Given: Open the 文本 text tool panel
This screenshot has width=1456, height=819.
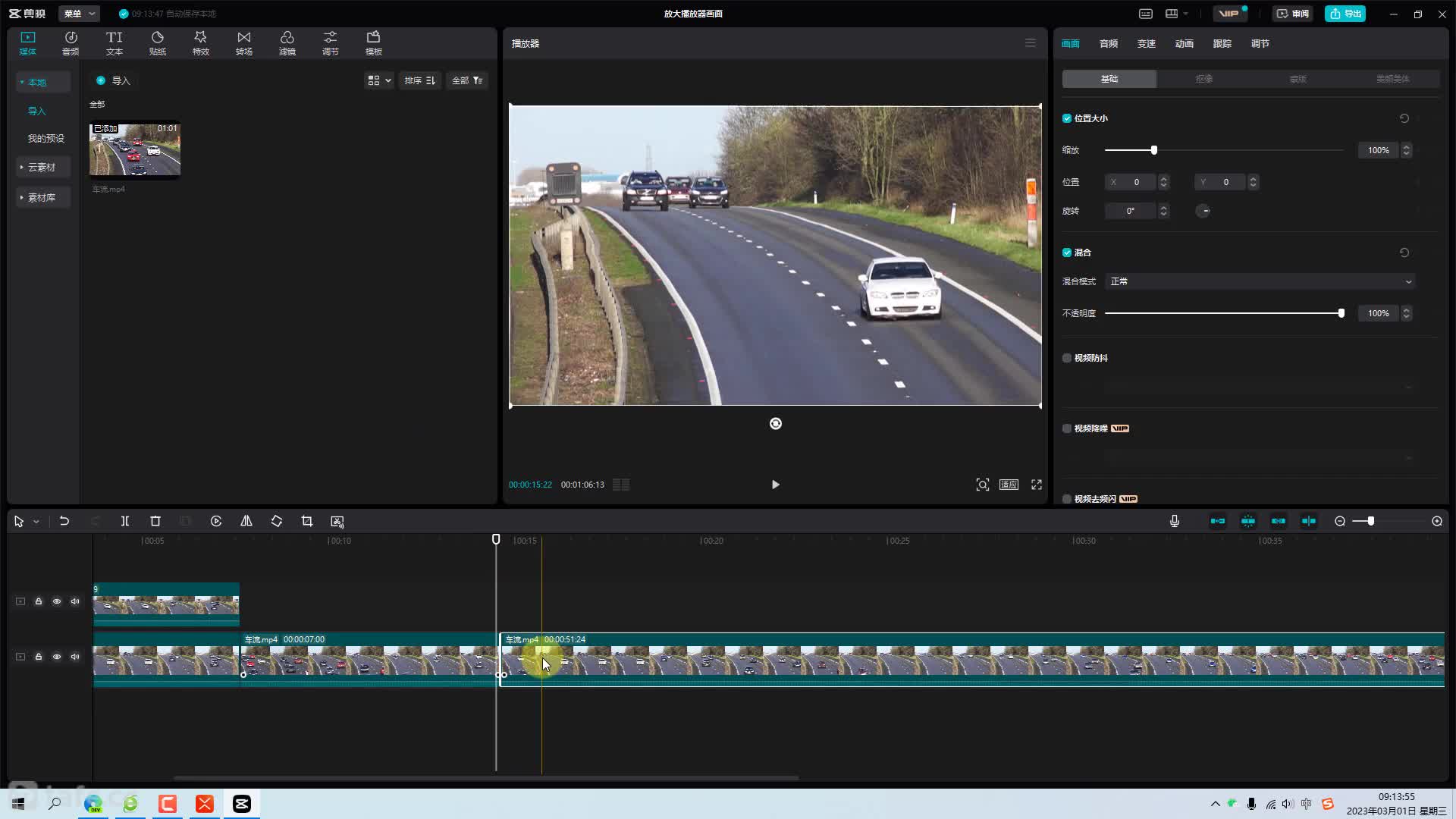Looking at the screenshot, I should point(115,43).
